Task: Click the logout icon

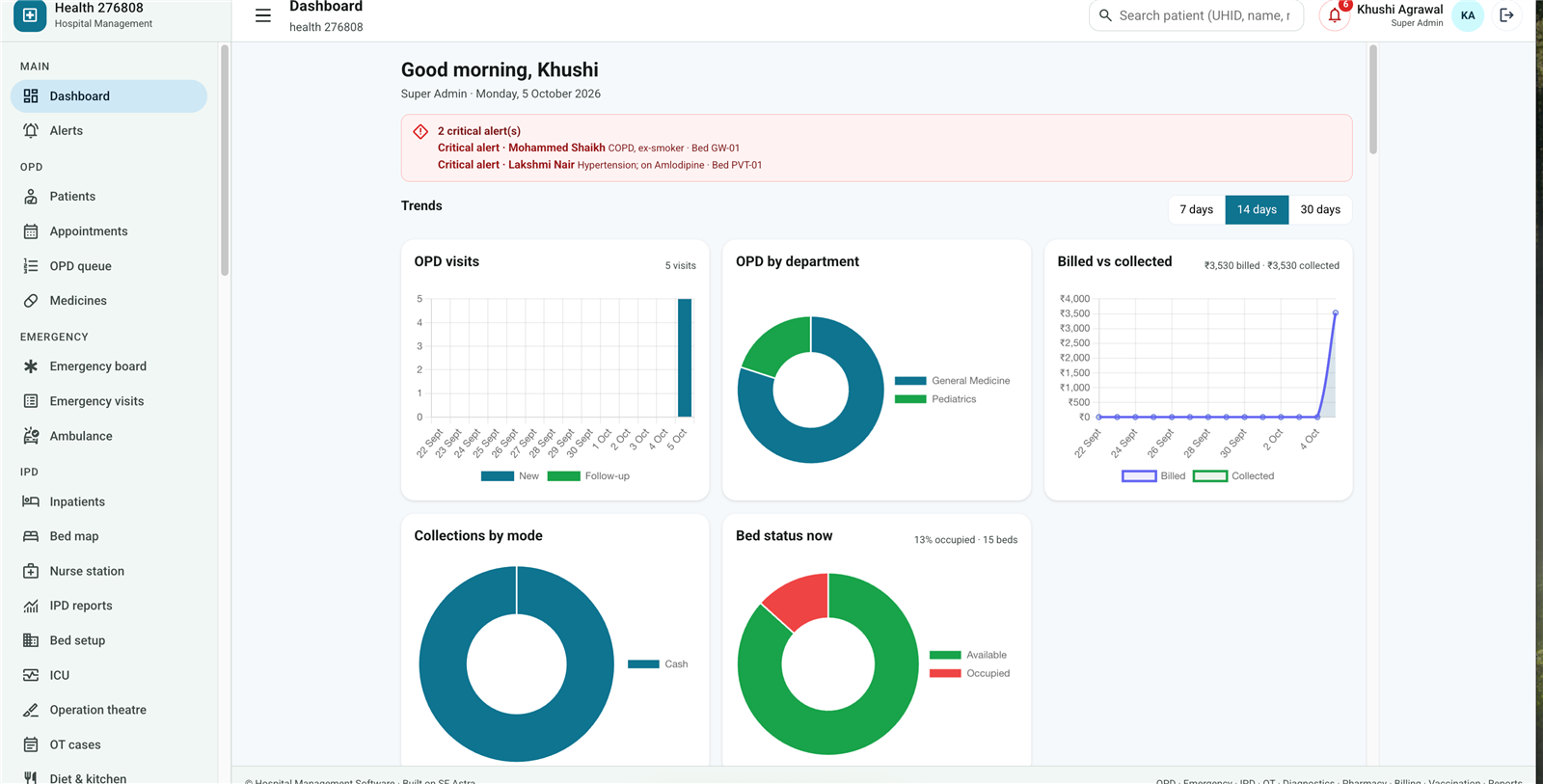Action: pos(1506,15)
